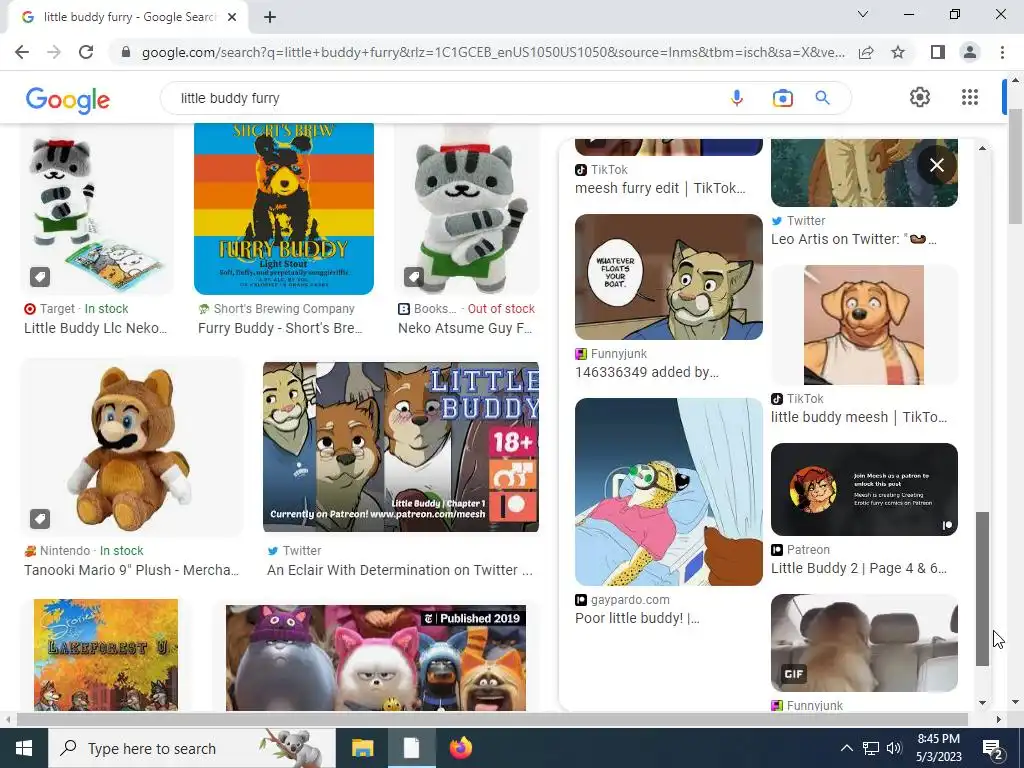Bookmark this page with the star icon

click(x=898, y=52)
